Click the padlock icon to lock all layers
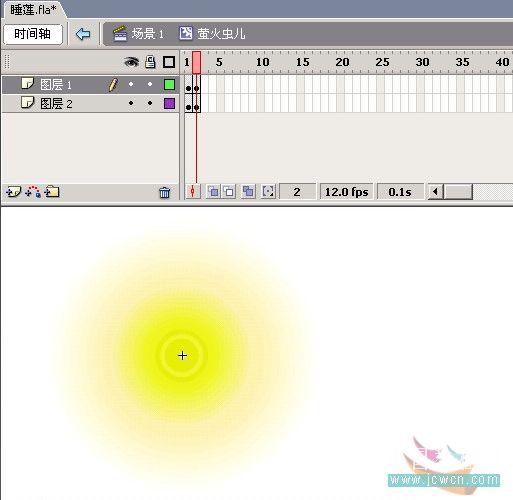Viewport: 513px width, 500px height. (150, 62)
